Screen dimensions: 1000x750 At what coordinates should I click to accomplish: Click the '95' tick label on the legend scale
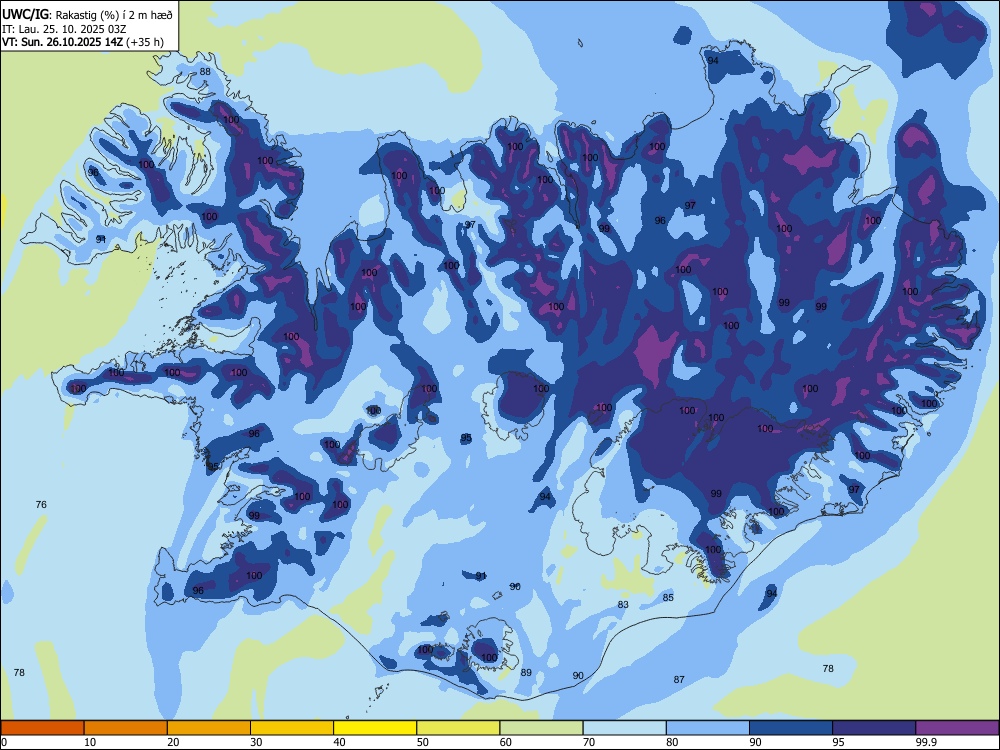838,742
